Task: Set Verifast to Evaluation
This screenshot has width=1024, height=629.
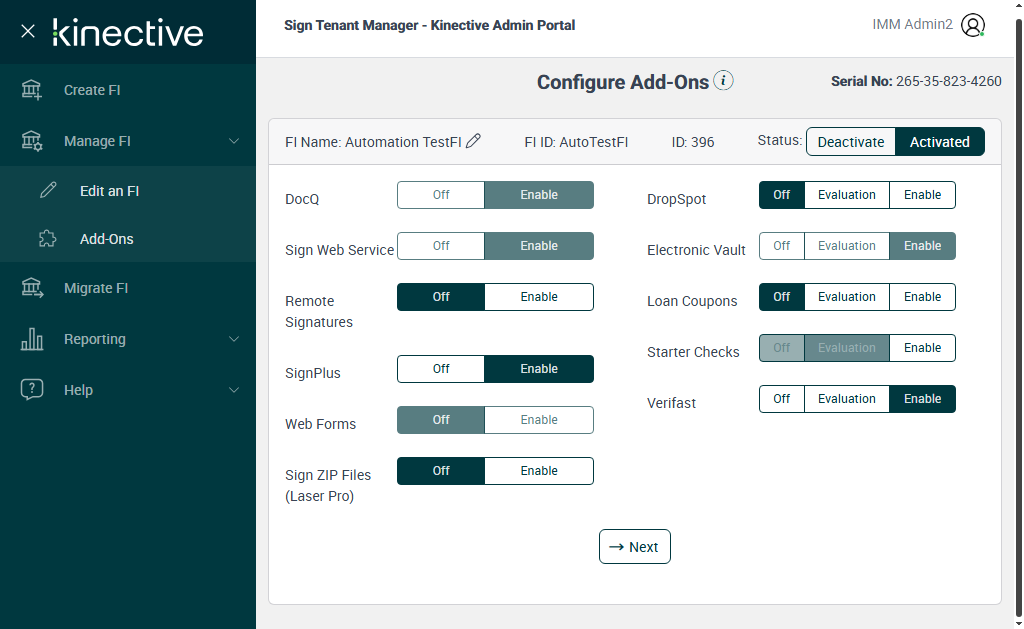Action: (846, 398)
